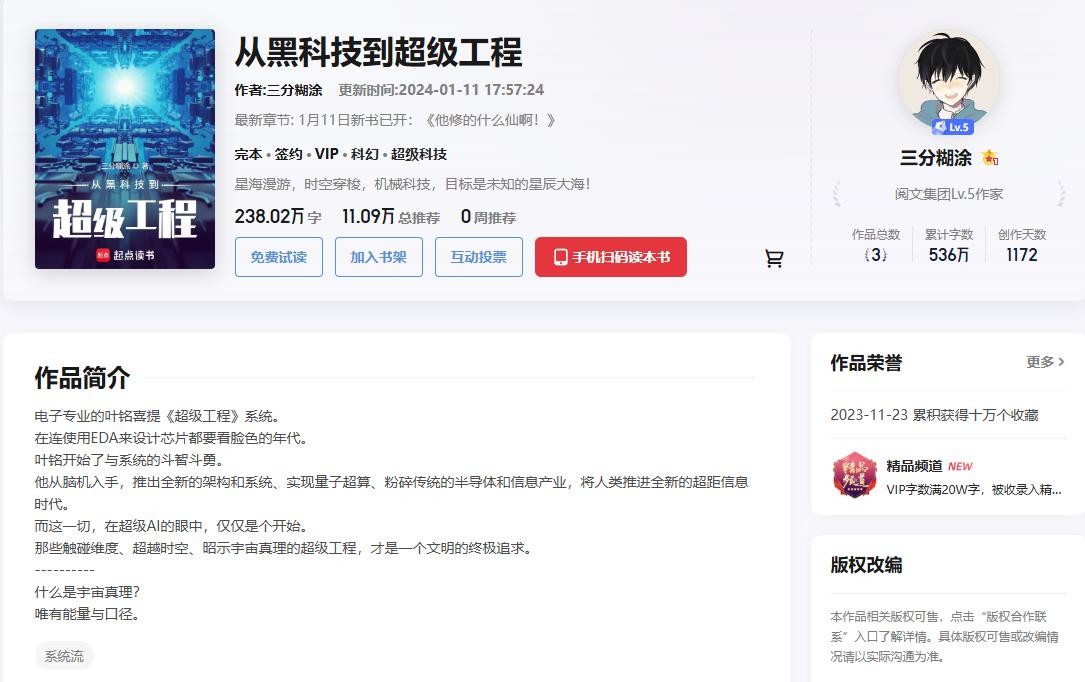Open latest chapter 《他修的什么仙啊！》 link

489,120
